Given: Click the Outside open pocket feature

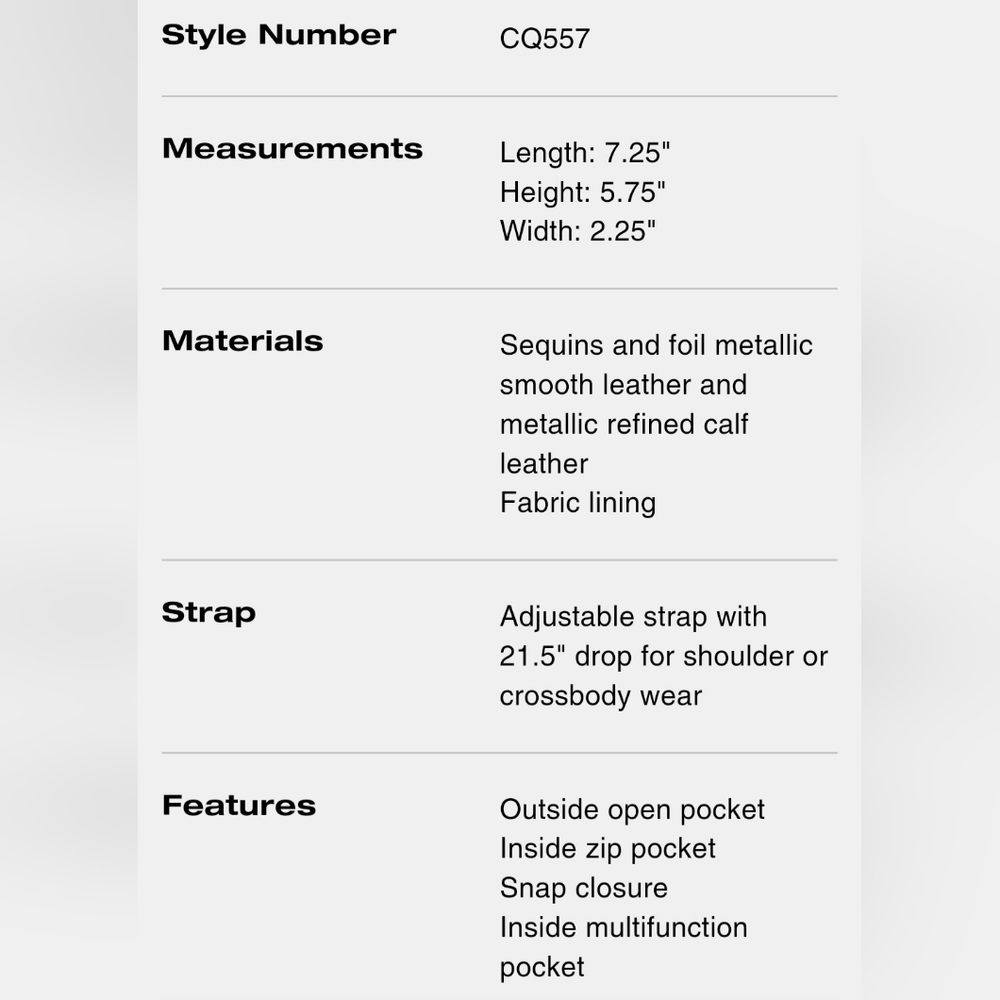Looking at the screenshot, I should click(x=632, y=810).
